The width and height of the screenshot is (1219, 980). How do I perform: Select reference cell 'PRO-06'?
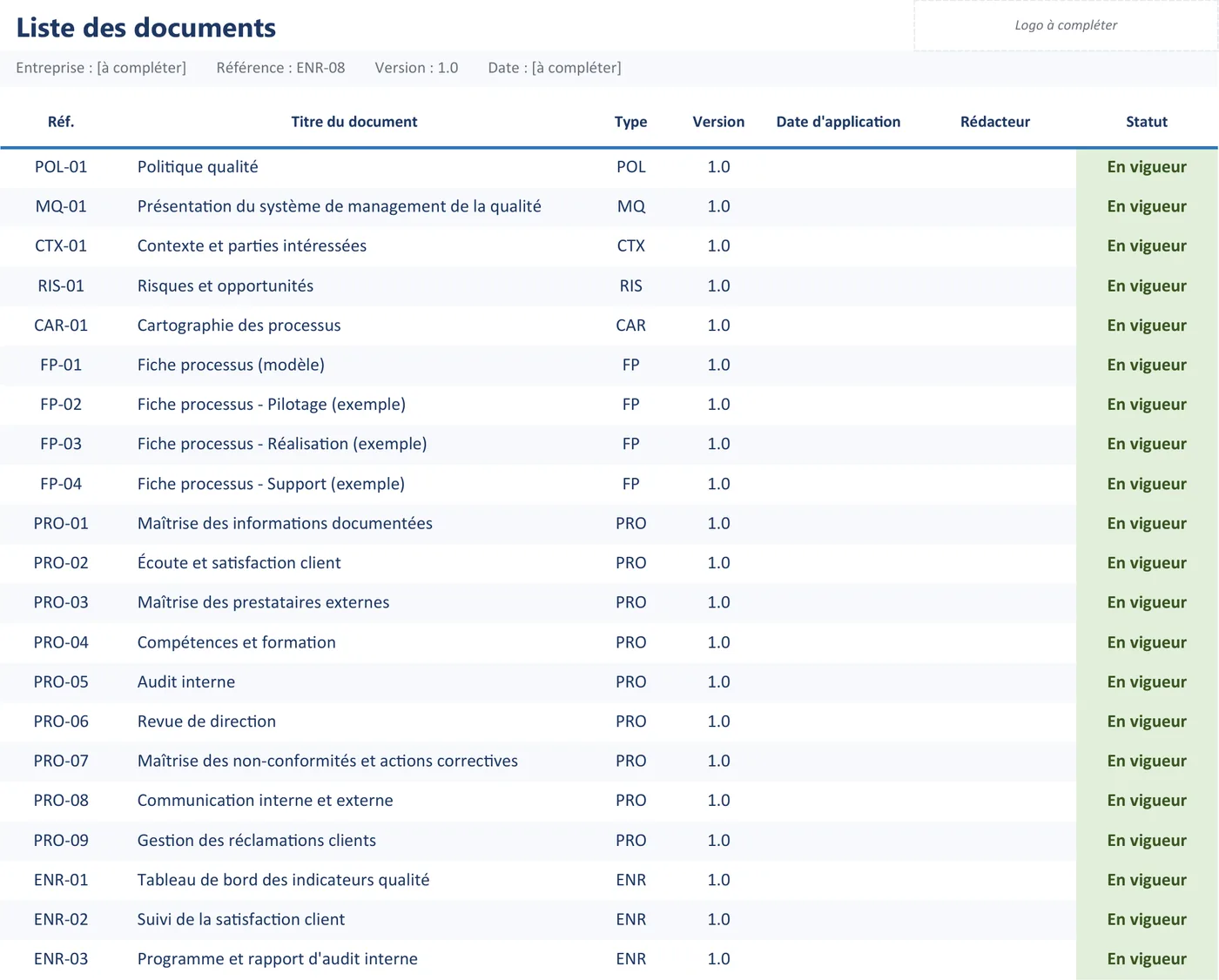click(61, 722)
